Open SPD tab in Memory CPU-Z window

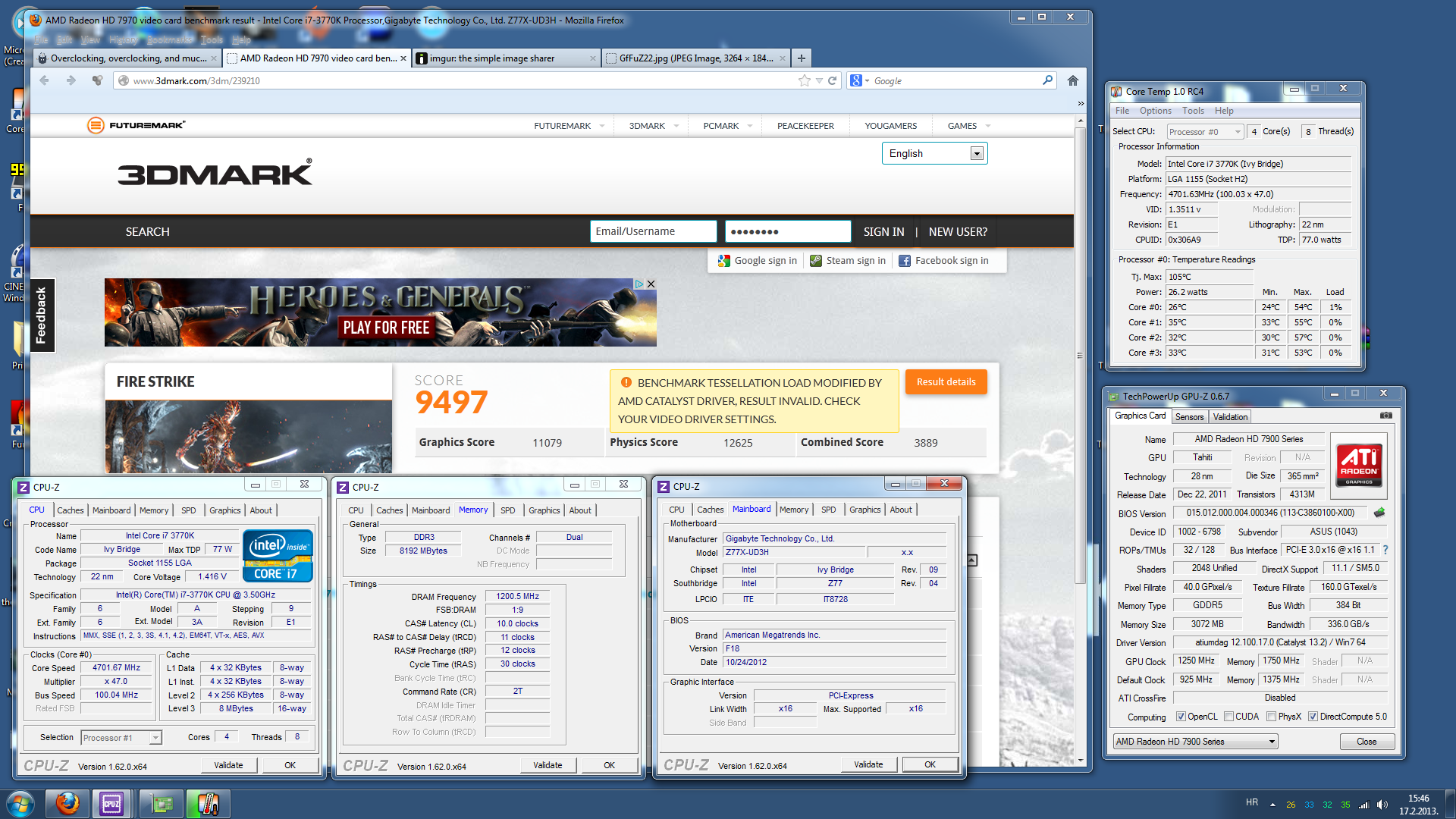pyautogui.click(x=508, y=510)
